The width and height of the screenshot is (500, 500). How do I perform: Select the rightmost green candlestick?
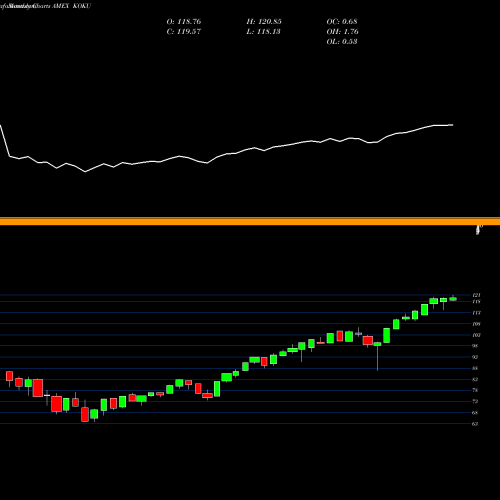(453, 299)
